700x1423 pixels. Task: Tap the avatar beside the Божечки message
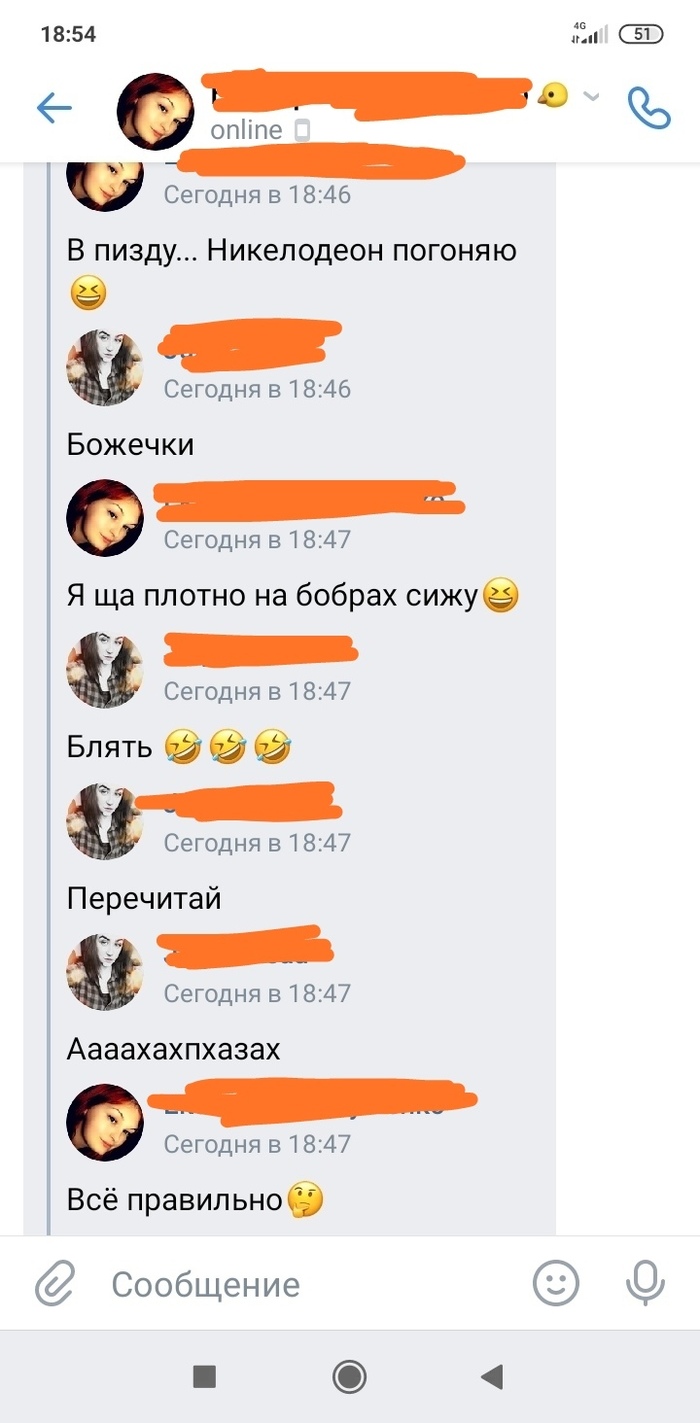(105, 367)
